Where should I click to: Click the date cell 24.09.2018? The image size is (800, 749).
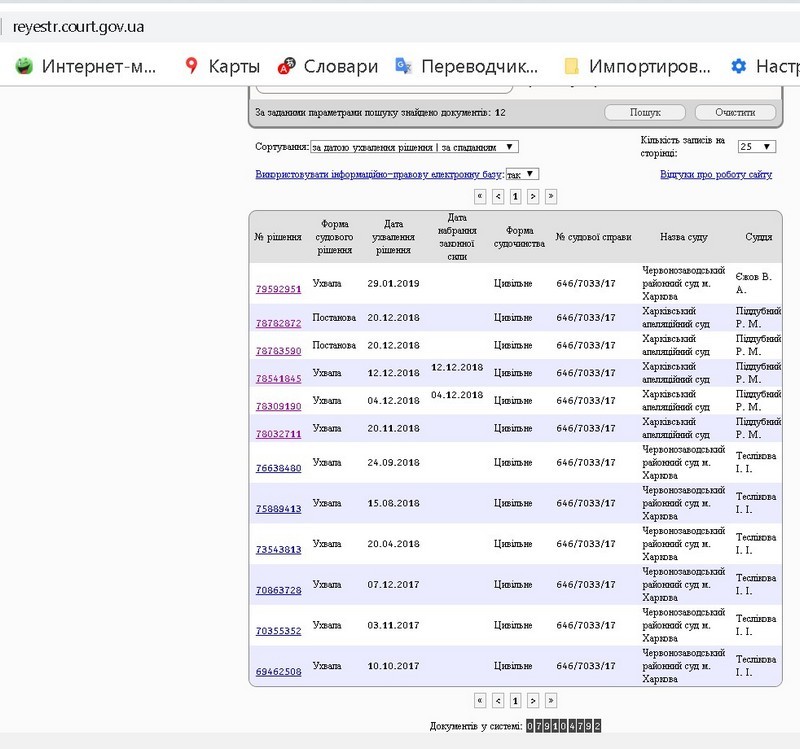click(393, 463)
